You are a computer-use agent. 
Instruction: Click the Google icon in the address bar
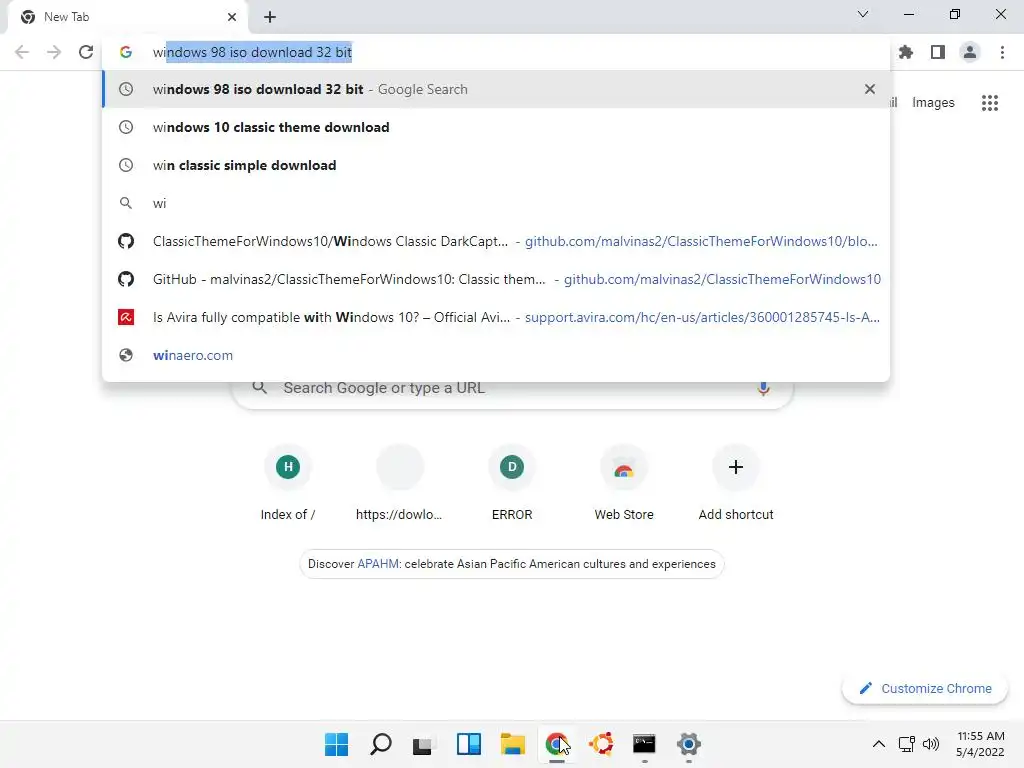click(126, 52)
